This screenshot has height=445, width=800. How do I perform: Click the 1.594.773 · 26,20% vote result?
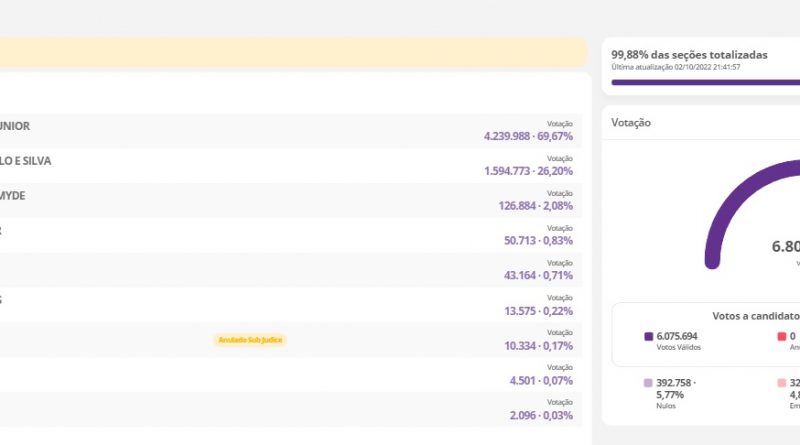click(527, 171)
